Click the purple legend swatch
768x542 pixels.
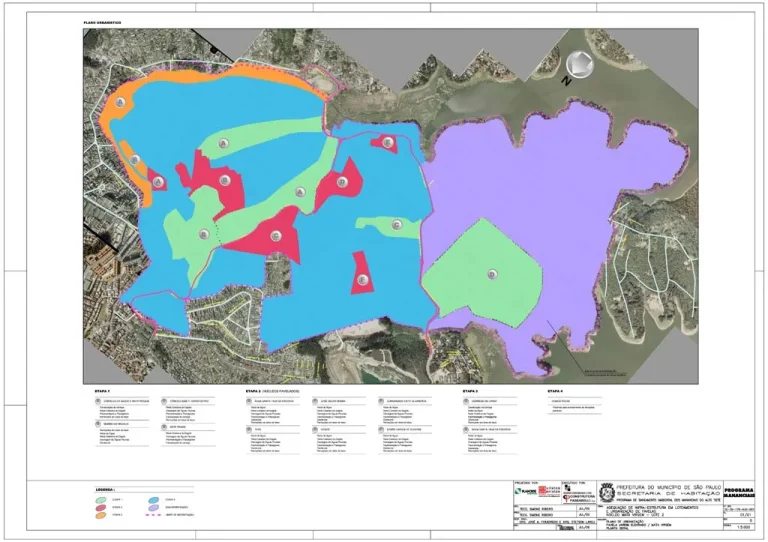click(x=154, y=507)
